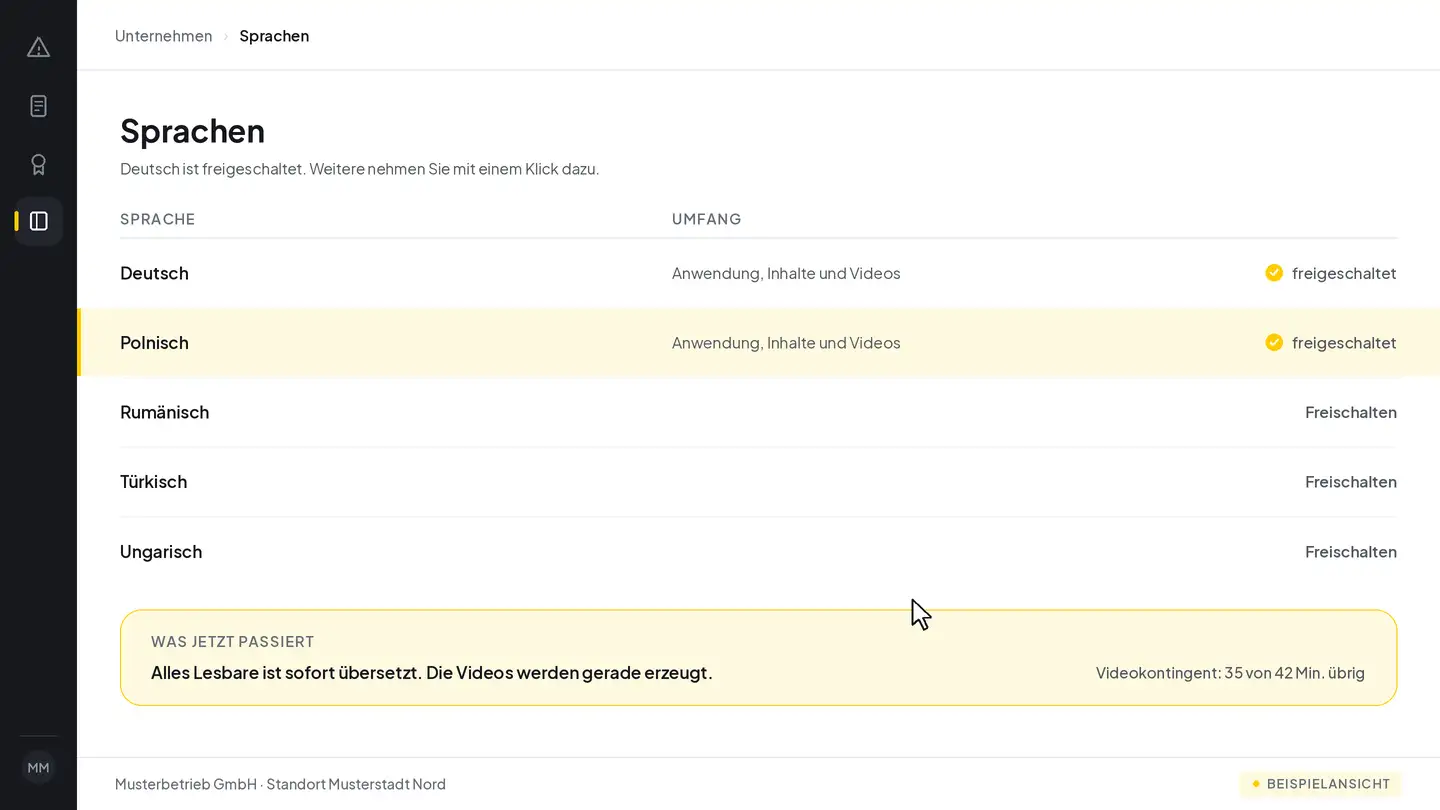Activate Freischalten for Ungarisch

tap(1351, 552)
